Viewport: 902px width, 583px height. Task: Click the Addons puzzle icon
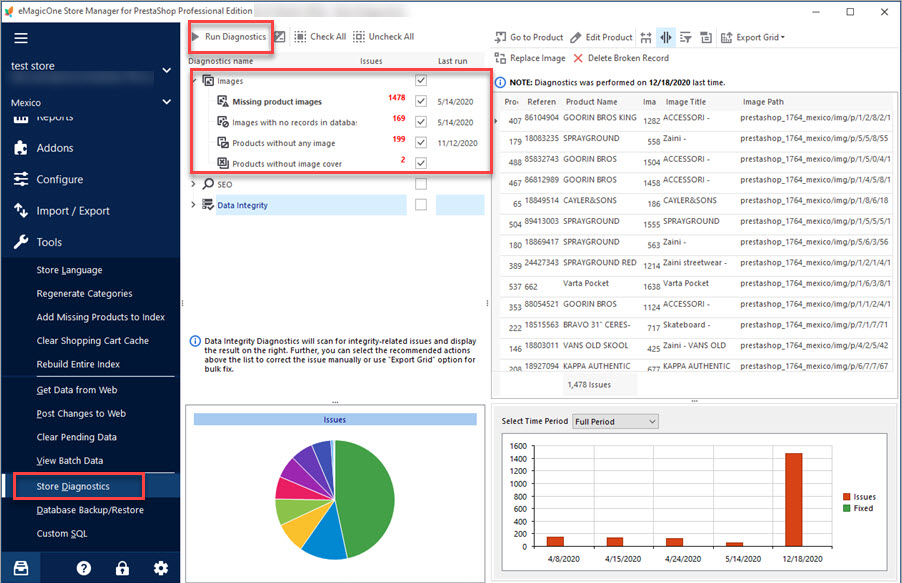[21, 148]
